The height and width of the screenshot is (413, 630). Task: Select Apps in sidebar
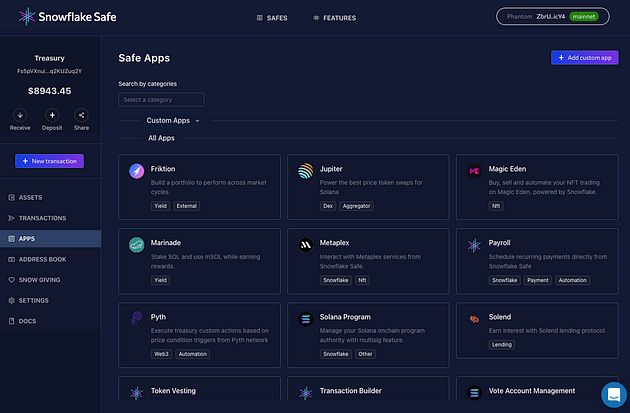[50, 239]
